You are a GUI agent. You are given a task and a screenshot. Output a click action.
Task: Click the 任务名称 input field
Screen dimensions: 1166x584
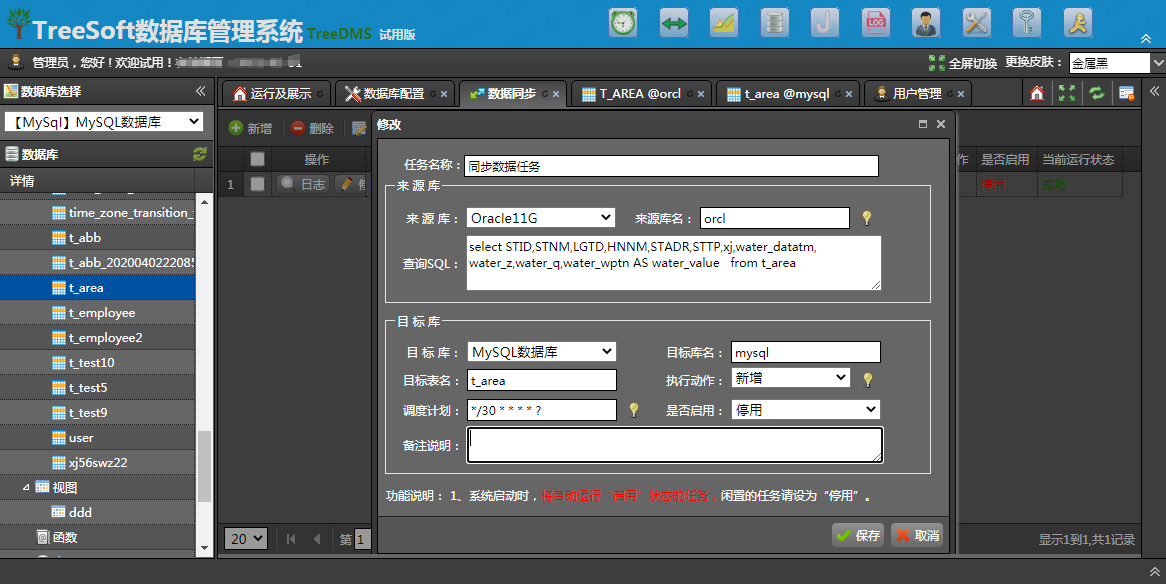671,166
